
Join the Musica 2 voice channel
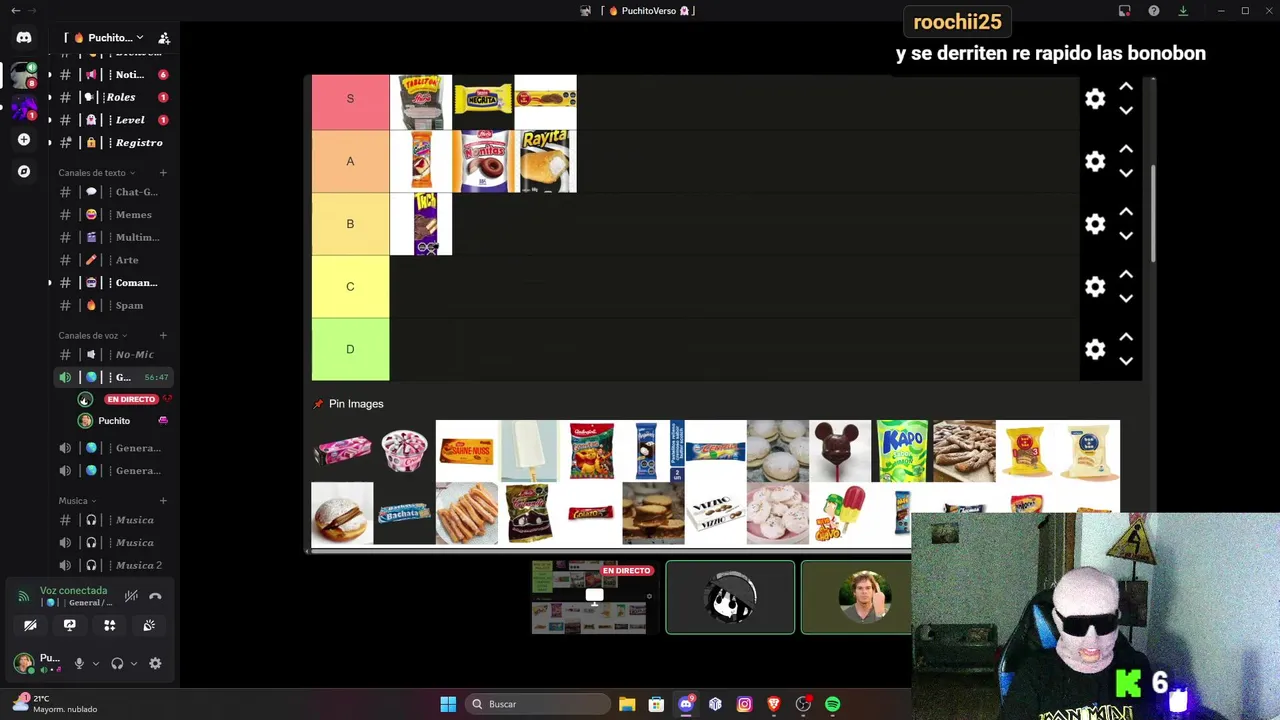[112, 565]
